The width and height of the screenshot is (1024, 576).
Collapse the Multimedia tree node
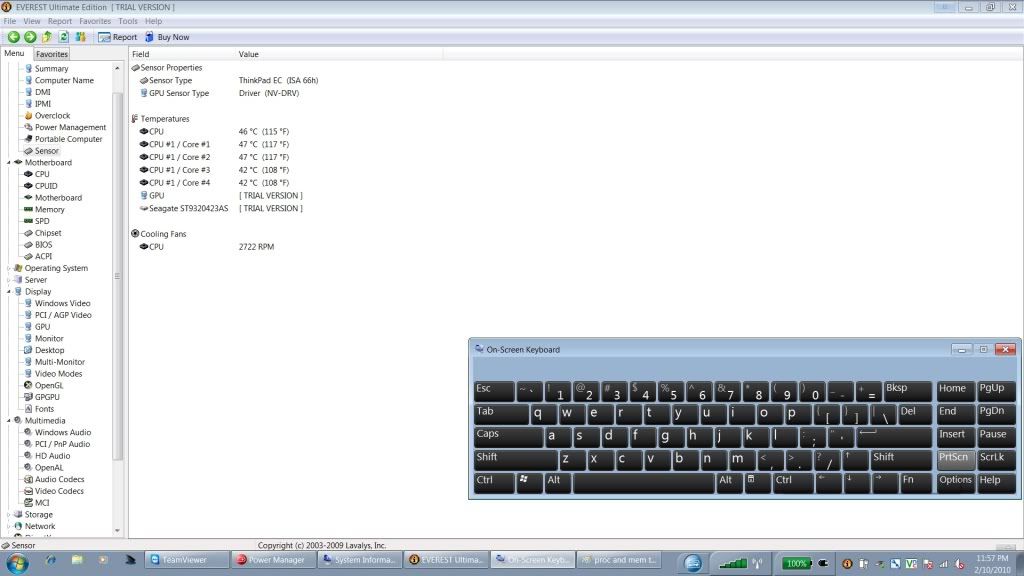(x=9, y=421)
